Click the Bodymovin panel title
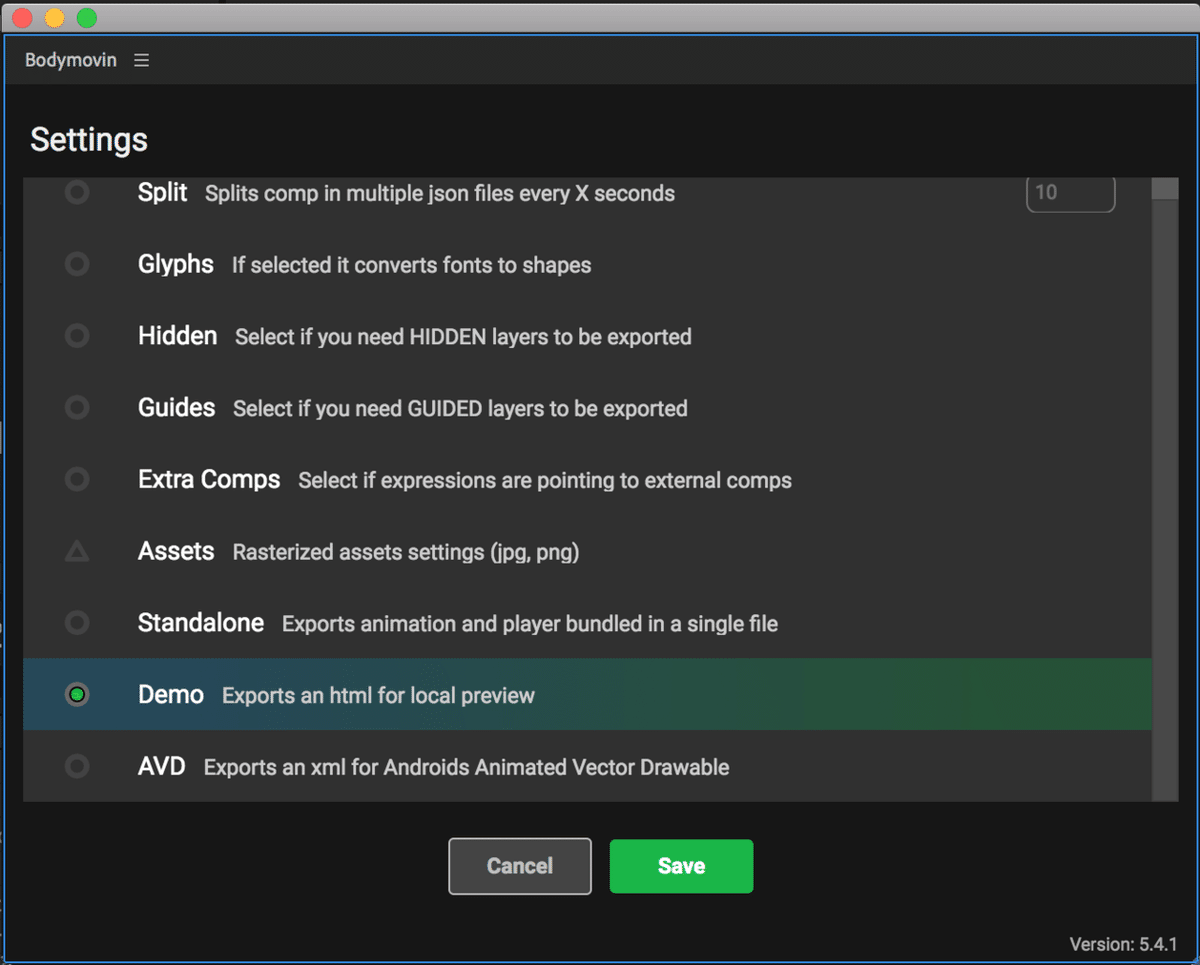This screenshot has width=1200, height=965. 70,60
